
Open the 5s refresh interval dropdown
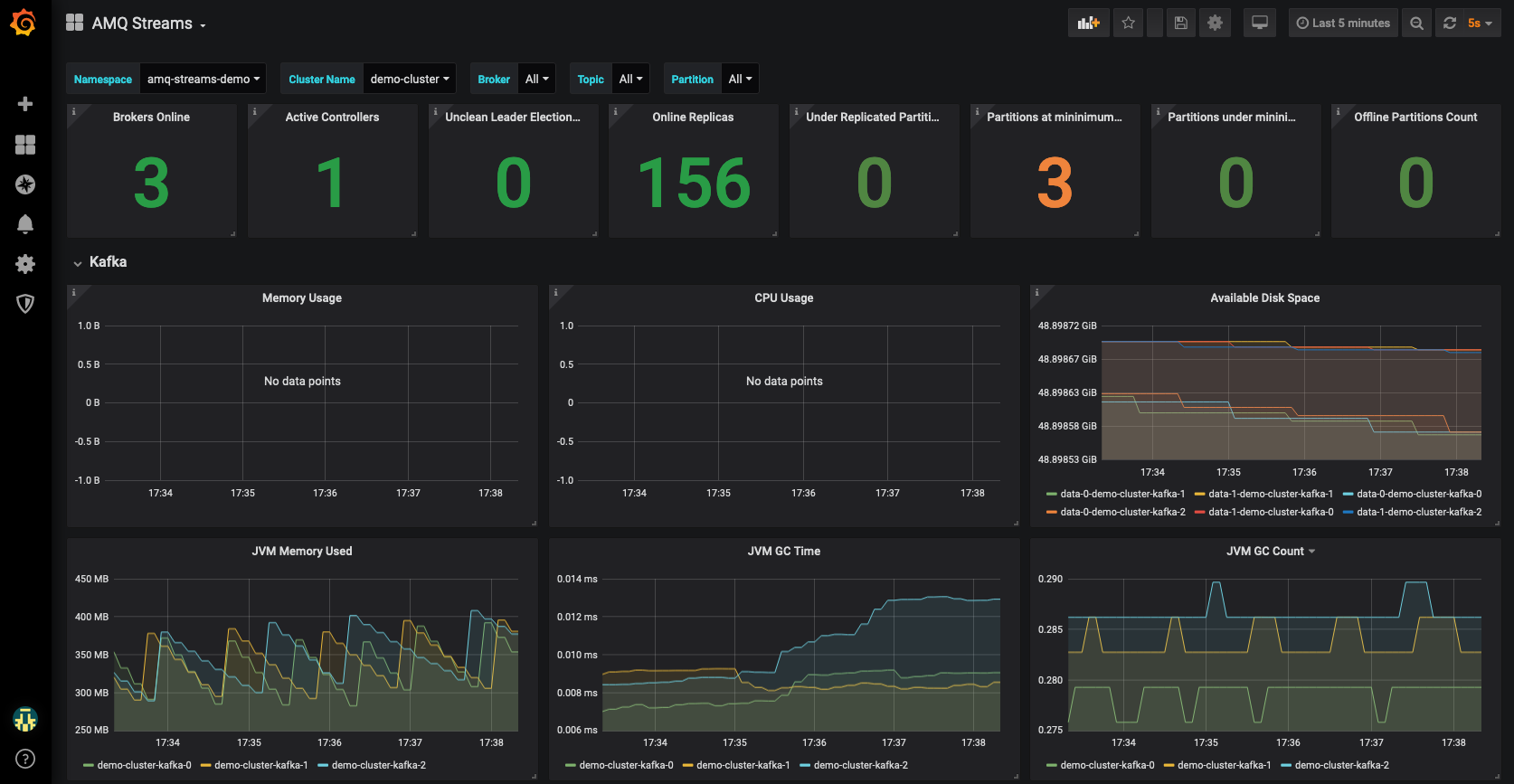[x=1481, y=24]
